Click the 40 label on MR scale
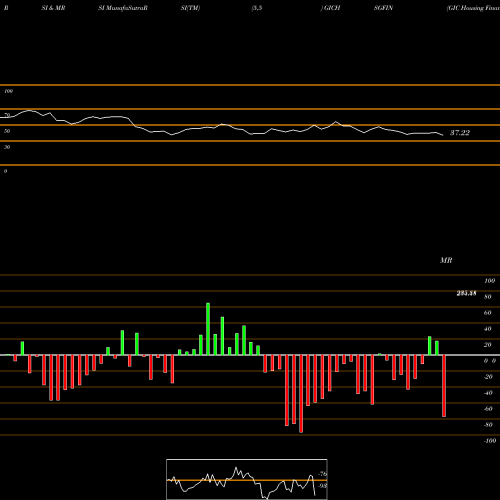The height and width of the screenshot is (500, 500). point(488,329)
